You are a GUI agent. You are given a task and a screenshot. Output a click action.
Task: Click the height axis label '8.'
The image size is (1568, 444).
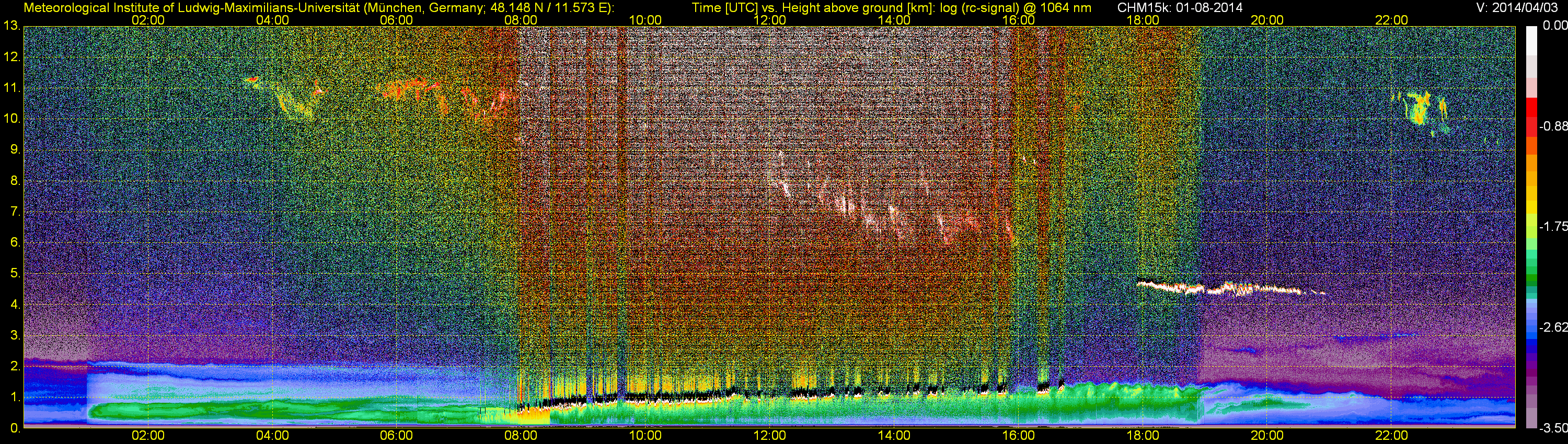16,181
